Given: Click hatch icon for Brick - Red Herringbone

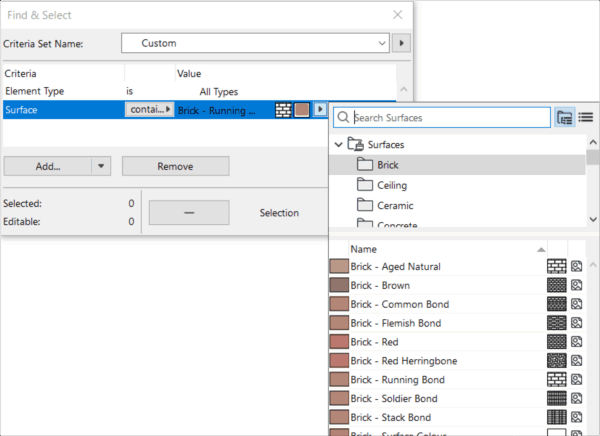Looking at the screenshot, I should click(x=556, y=361).
